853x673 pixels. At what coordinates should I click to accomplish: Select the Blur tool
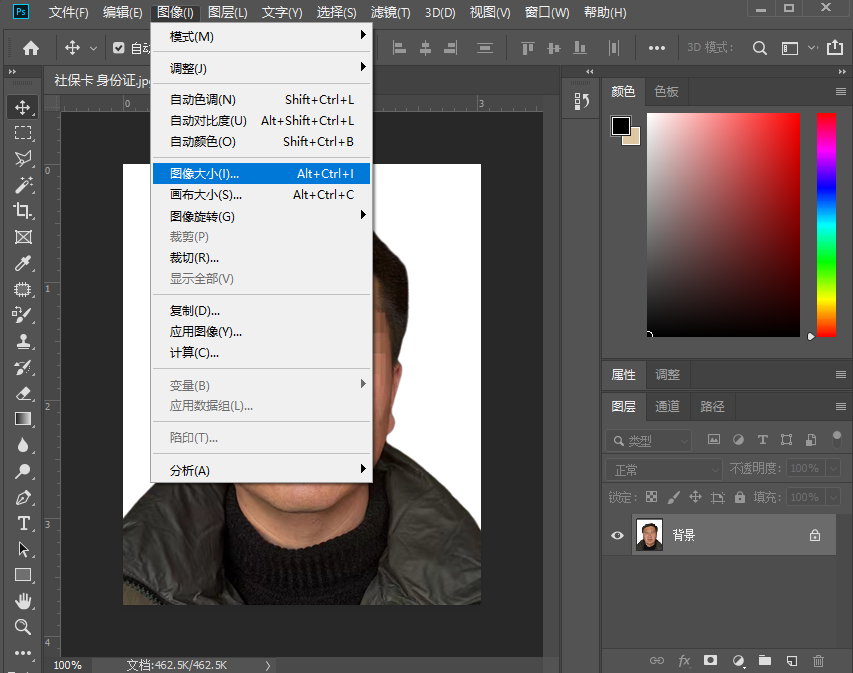click(x=22, y=445)
